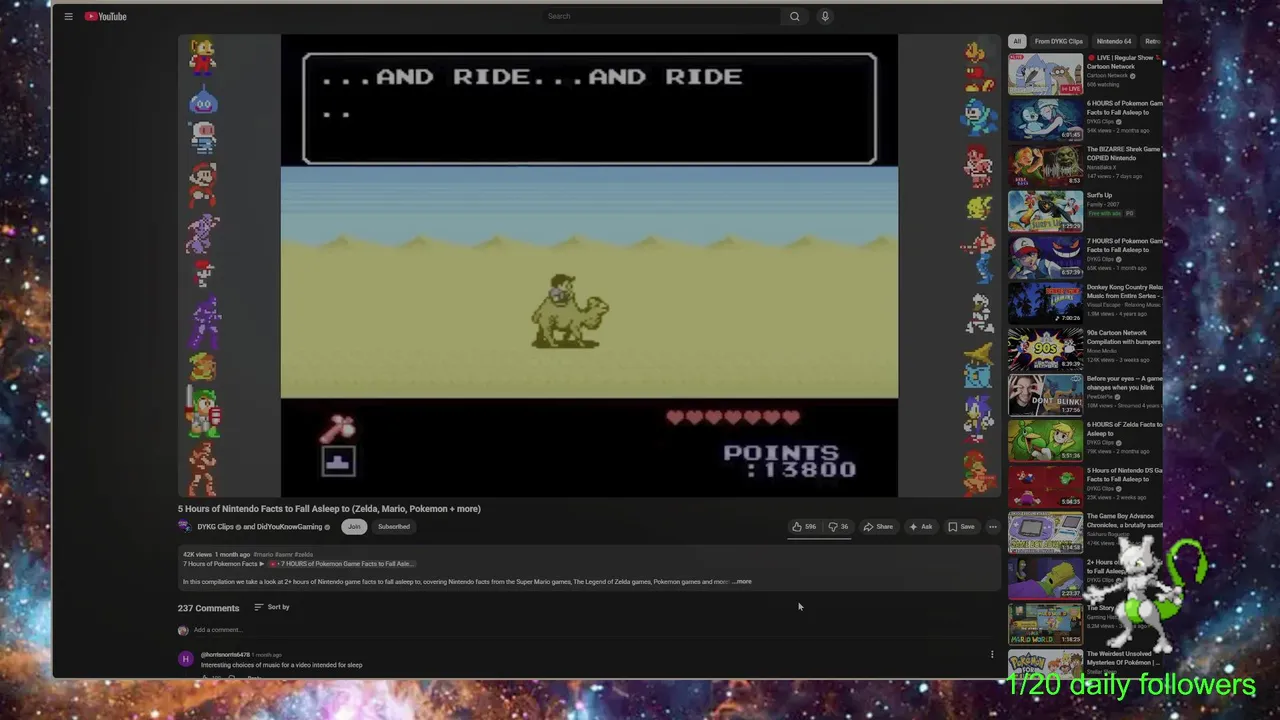Click the @horrisnorris6478 commenter username

[225, 655]
